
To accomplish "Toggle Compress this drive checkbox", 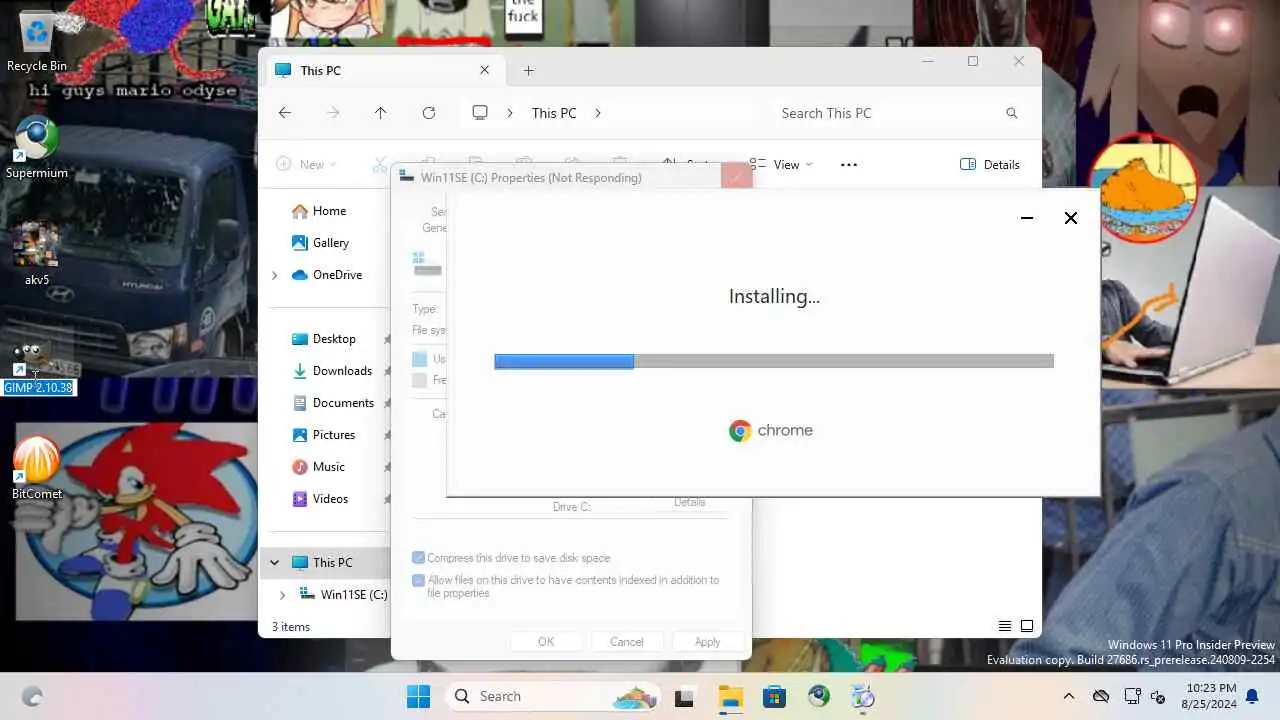I will (418, 558).
